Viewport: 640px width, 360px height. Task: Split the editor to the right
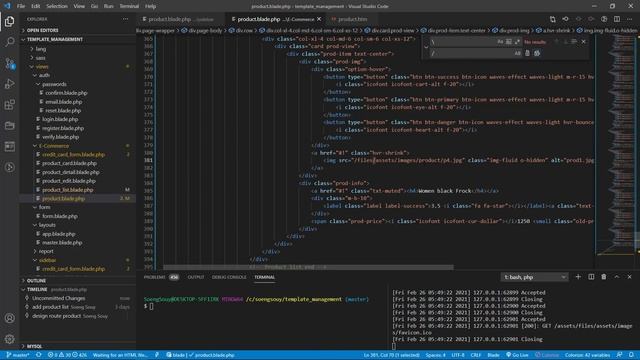tap(617, 19)
